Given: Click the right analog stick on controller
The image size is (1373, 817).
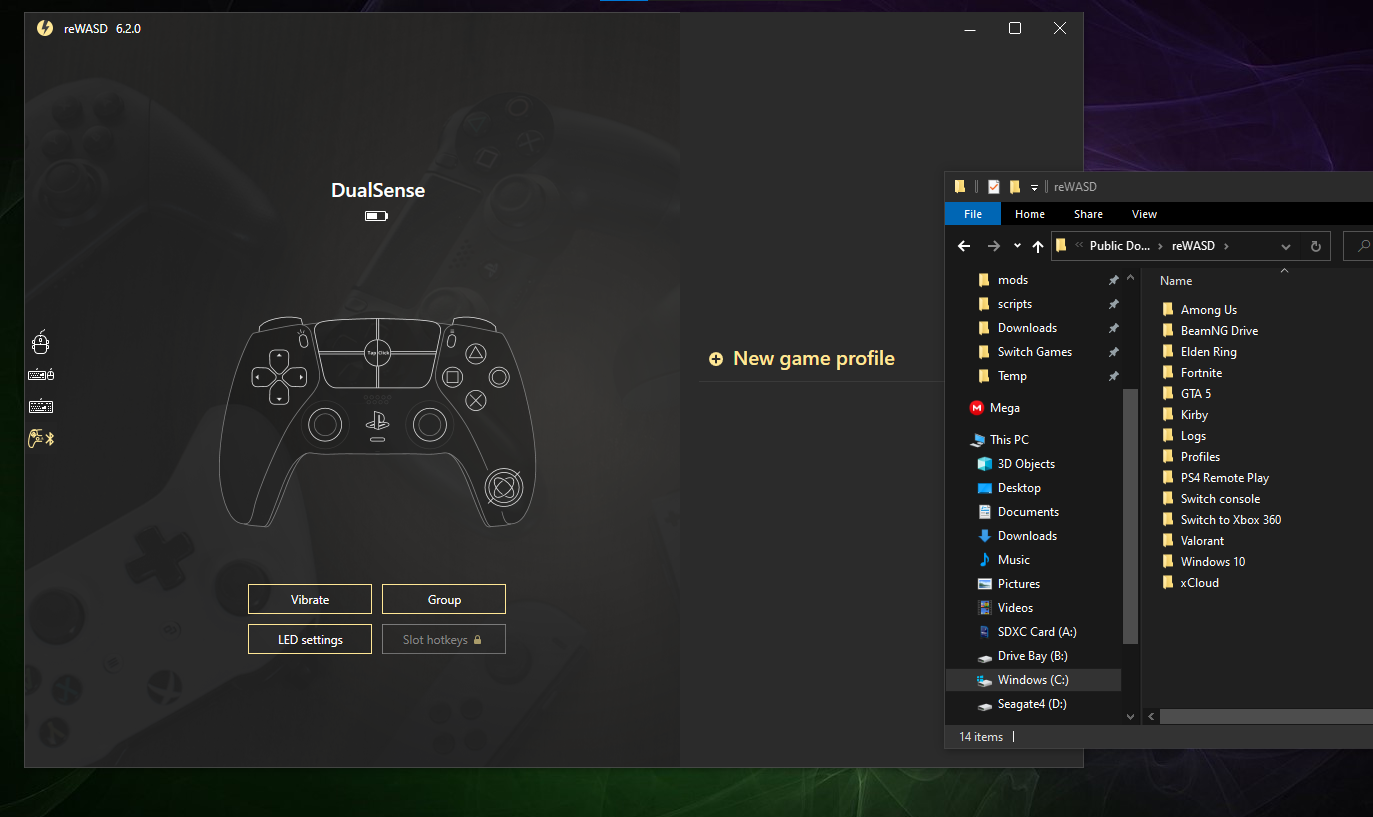Looking at the screenshot, I should 430,425.
